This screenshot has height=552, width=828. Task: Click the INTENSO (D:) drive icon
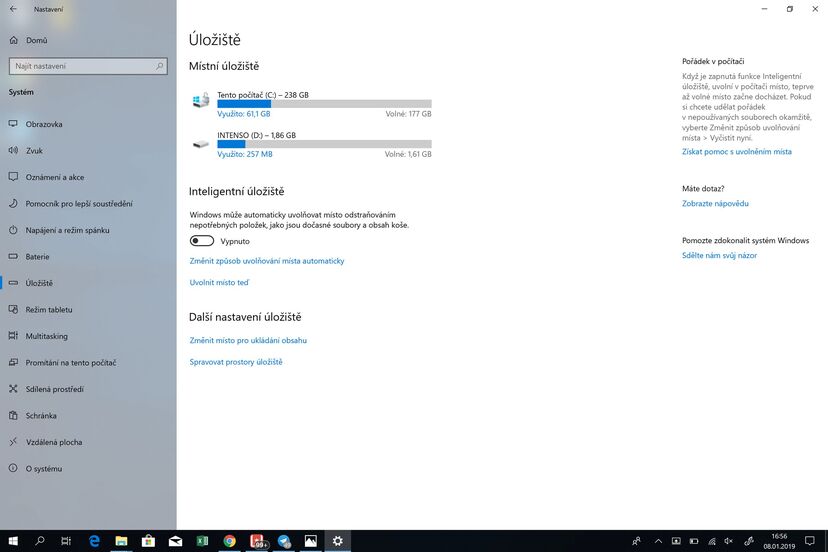201,144
